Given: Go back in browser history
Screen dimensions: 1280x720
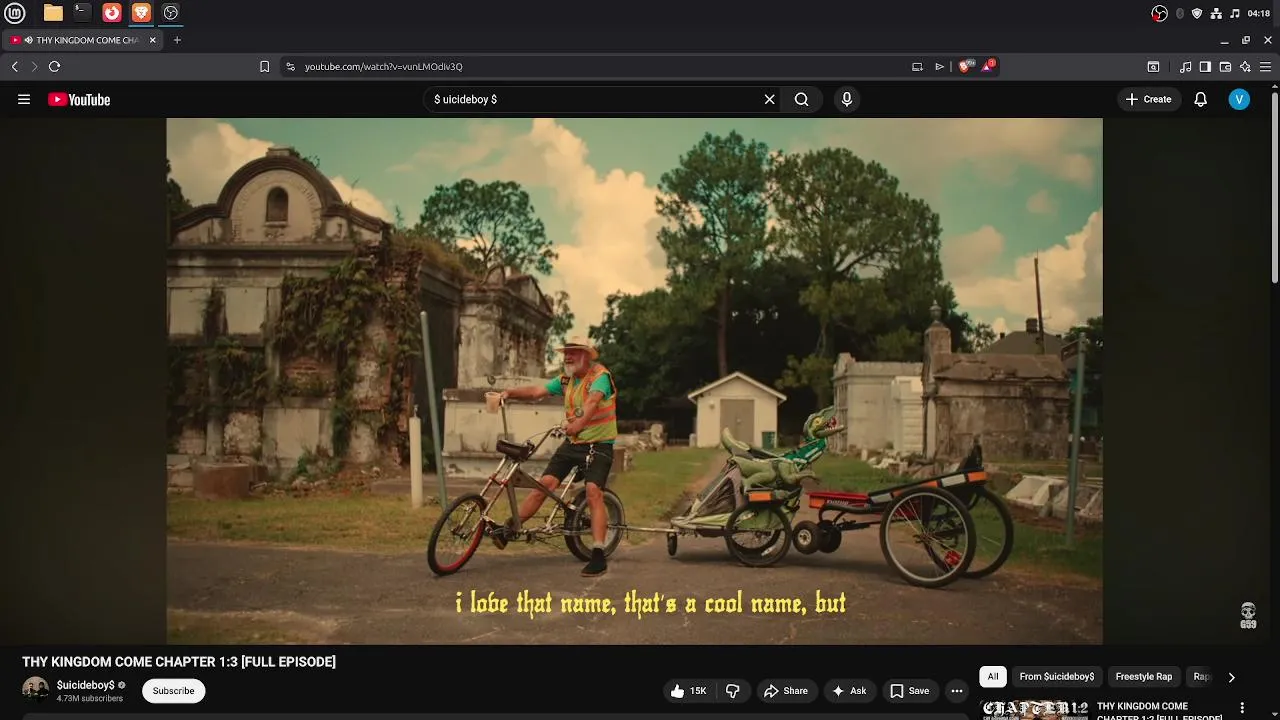Looking at the screenshot, I should click(x=14, y=66).
